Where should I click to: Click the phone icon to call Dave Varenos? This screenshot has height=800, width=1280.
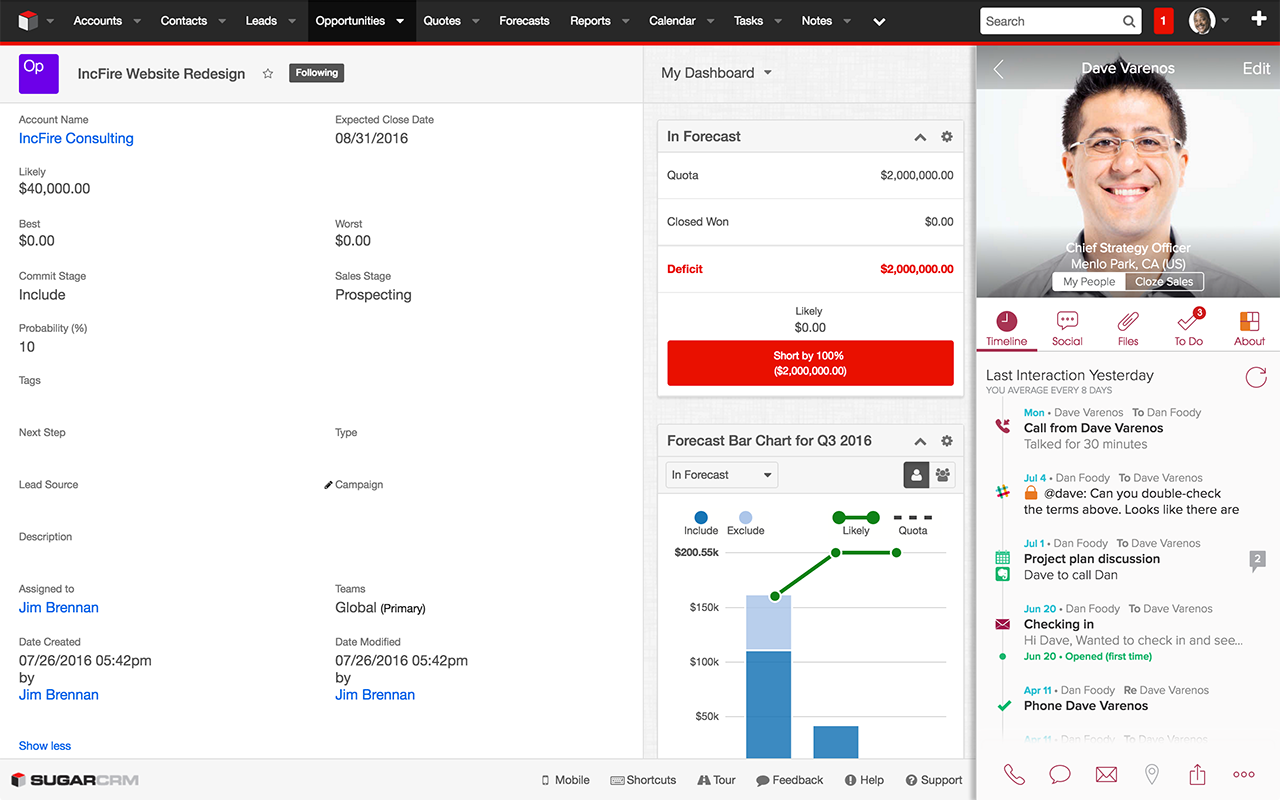pos(1013,773)
